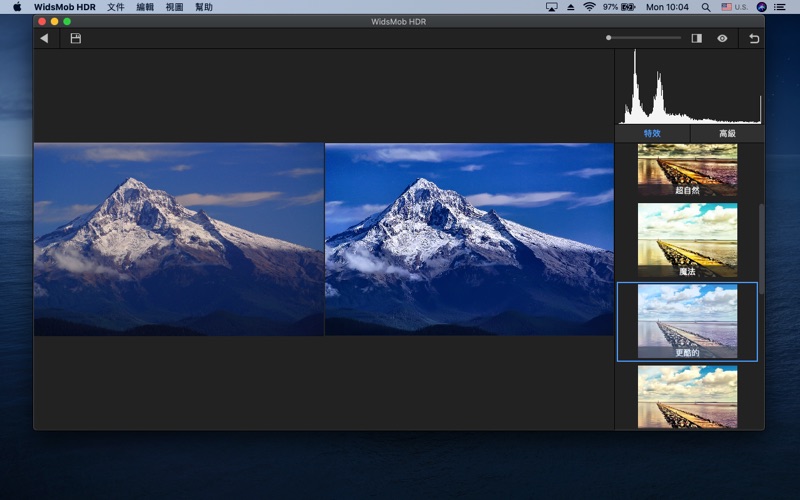This screenshot has height=500, width=800.
Task: Open the WidsMob HDR application menu
Action: pos(64,7)
